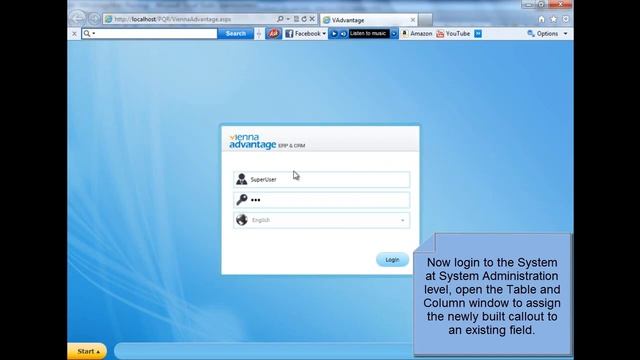Click the toolbar Search button

pos(236,33)
